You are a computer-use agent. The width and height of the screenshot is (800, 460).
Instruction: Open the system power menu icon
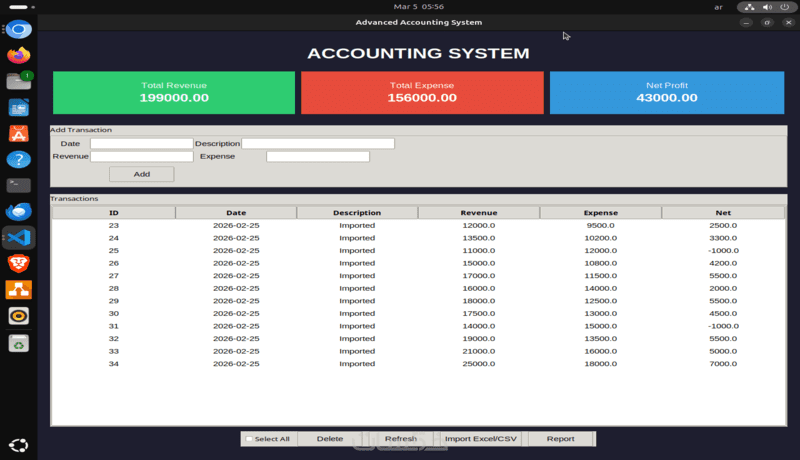pyautogui.click(x=784, y=7)
